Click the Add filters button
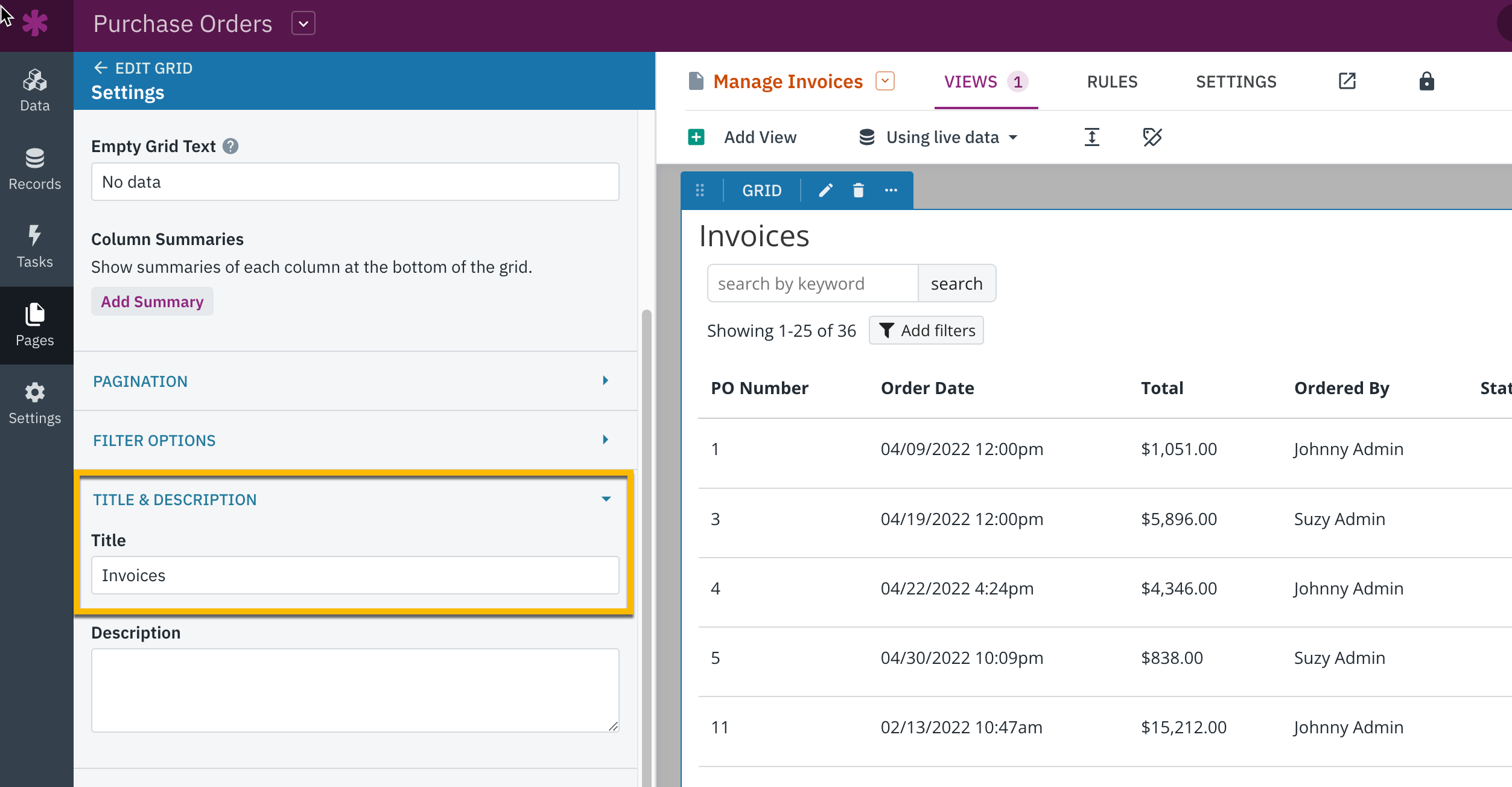The width and height of the screenshot is (1512, 787). (926, 330)
